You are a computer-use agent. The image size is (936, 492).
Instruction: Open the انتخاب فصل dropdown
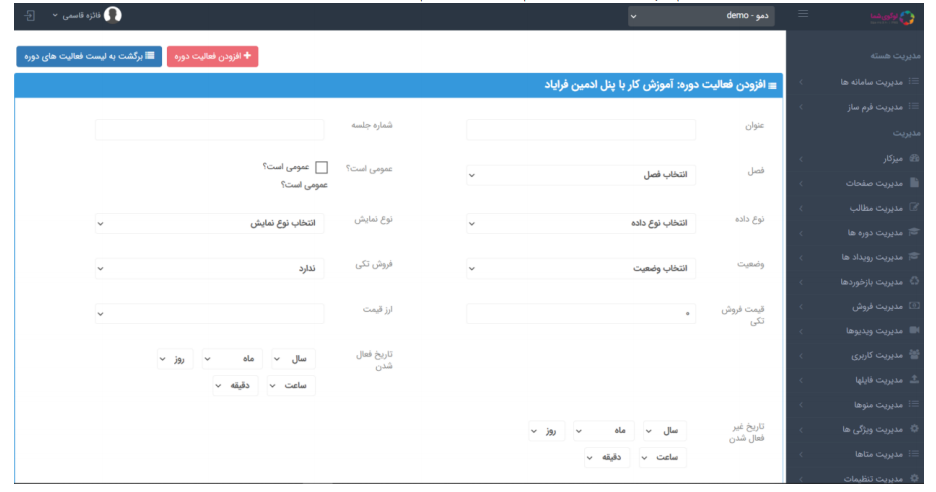[580, 175]
